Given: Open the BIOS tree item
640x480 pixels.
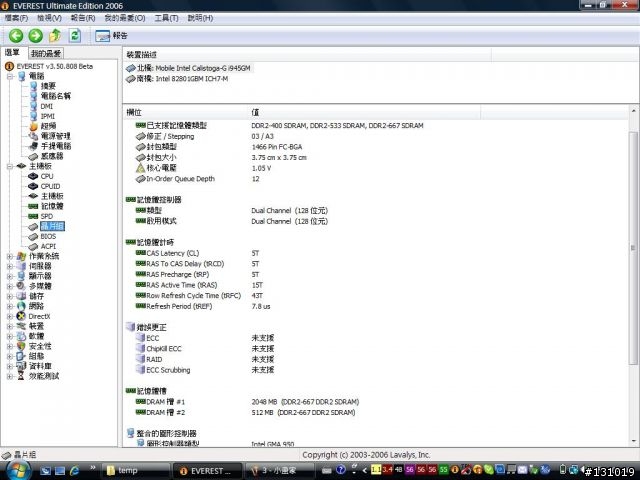Looking at the screenshot, I should [48, 236].
